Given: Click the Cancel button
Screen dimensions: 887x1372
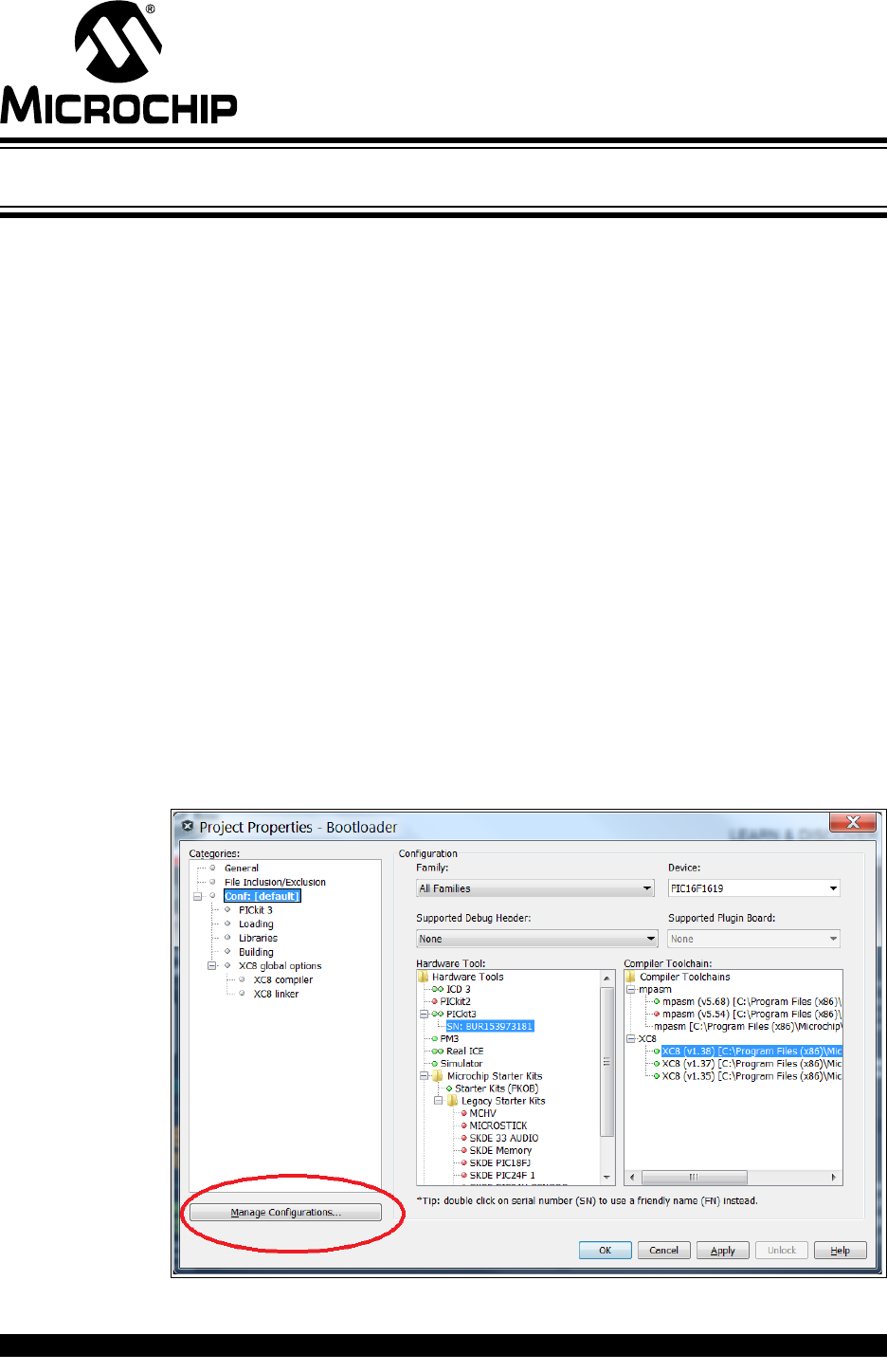Looking at the screenshot, I should pos(663,1250).
